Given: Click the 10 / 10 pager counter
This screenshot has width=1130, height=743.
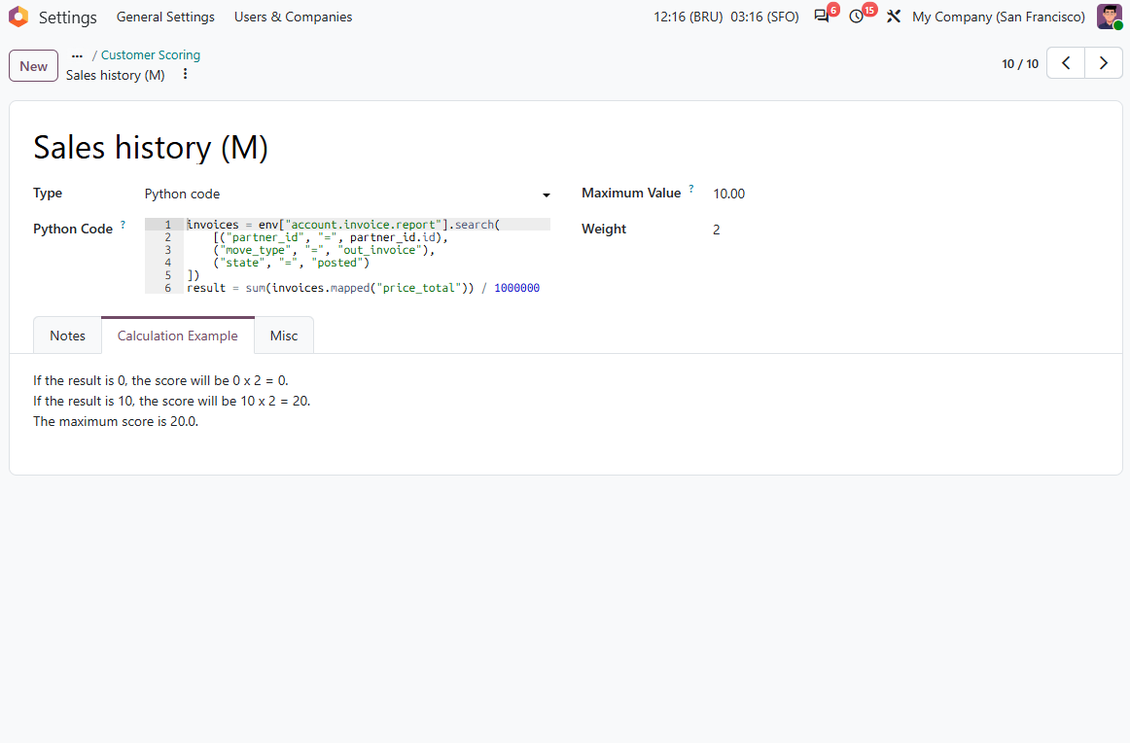Looking at the screenshot, I should [x=1020, y=63].
